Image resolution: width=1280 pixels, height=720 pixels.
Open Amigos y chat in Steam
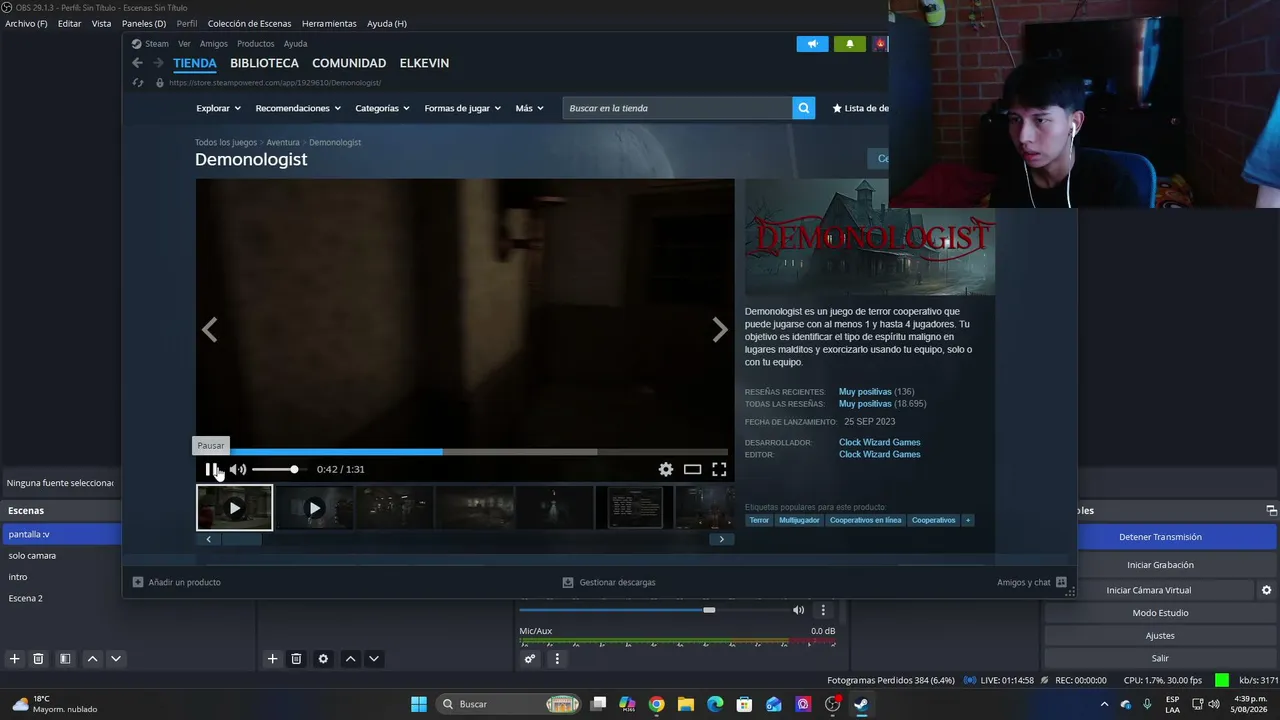coord(1032,582)
